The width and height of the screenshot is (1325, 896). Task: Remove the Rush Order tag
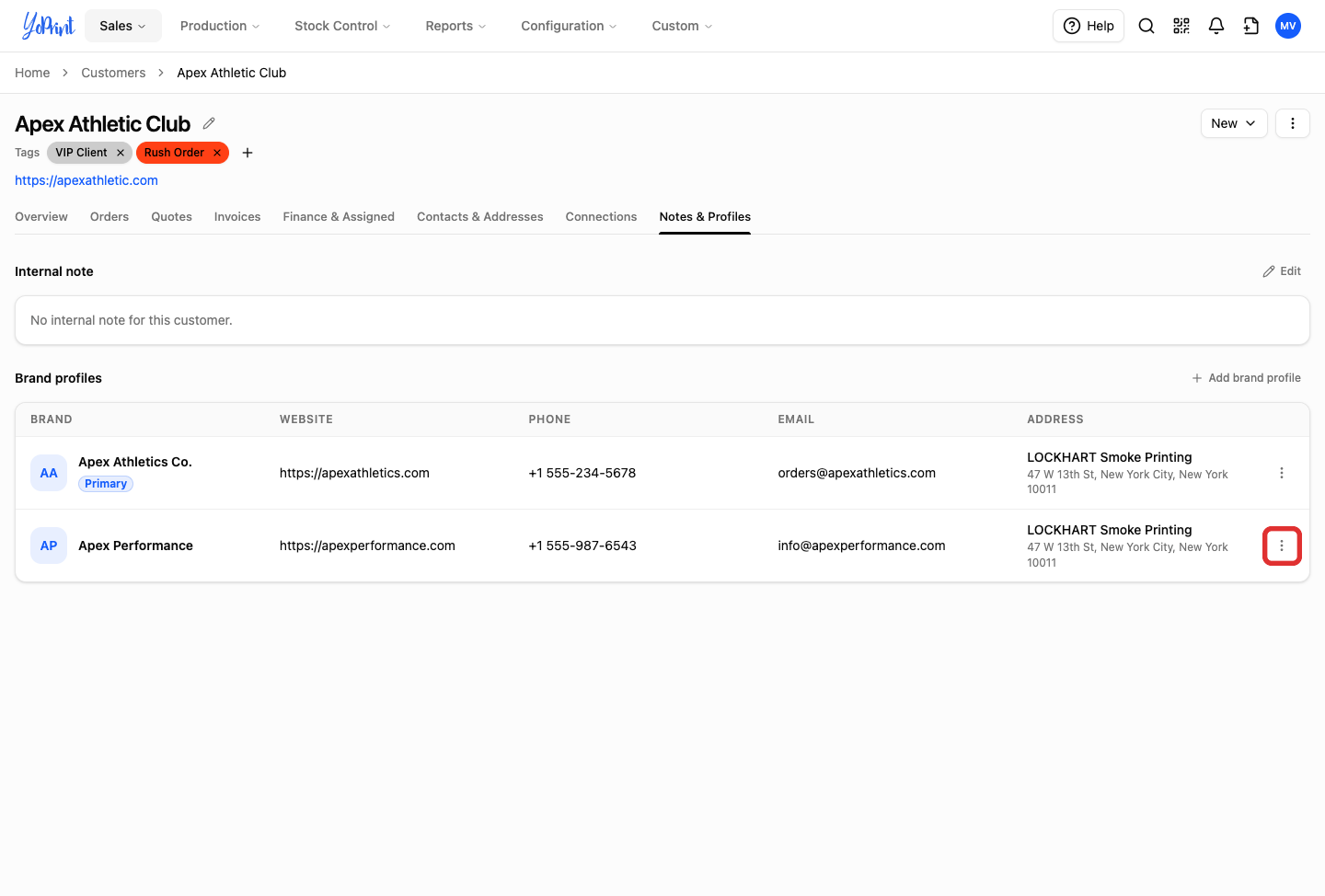pyautogui.click(x=217, y=153)
